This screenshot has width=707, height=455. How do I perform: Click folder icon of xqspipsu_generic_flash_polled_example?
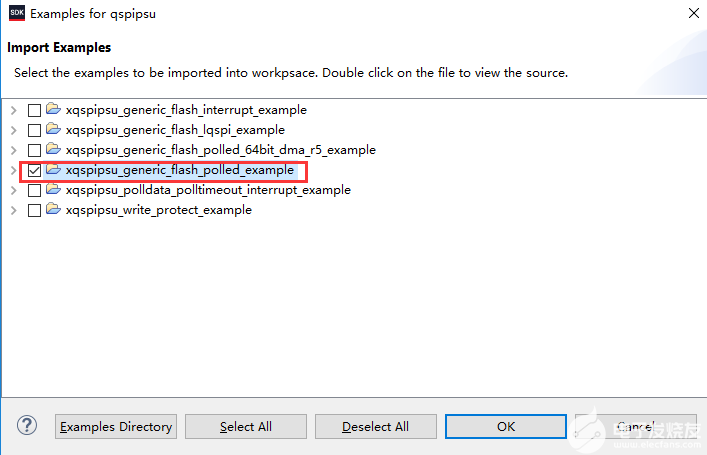(53, 170)
